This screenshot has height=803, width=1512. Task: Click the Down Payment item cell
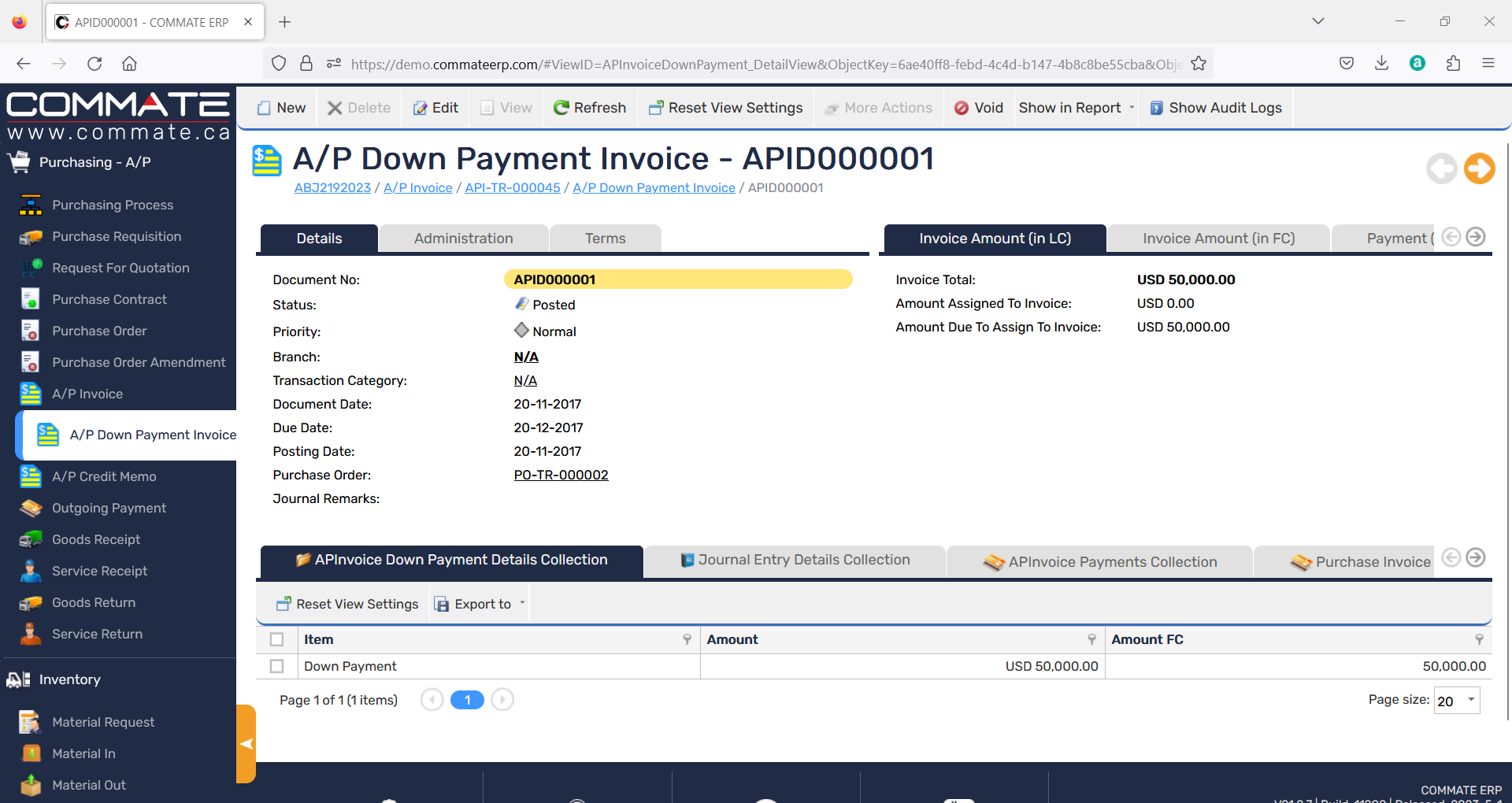tap(500, 666)
